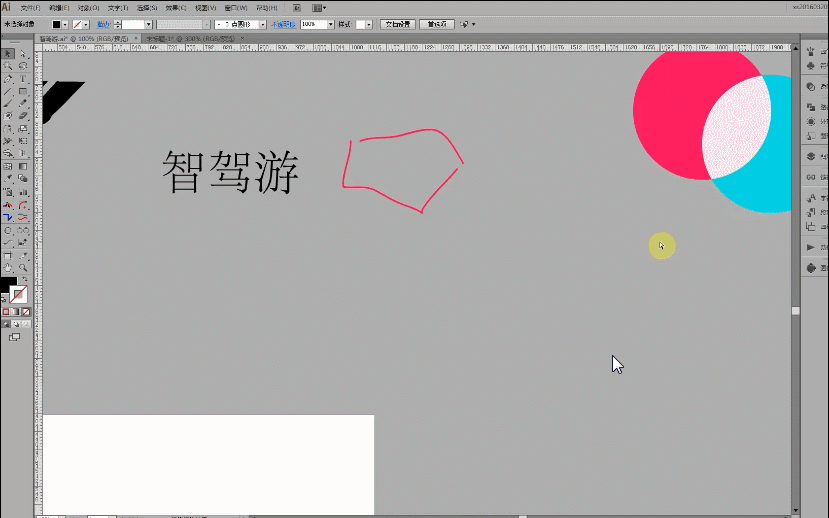
Task: Enable Draw Normal mode
Action: 6,324
